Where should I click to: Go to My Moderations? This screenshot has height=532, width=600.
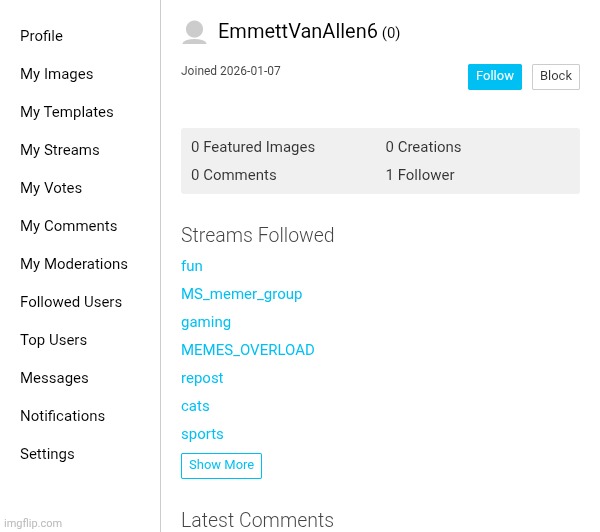(x=73, y=264)
